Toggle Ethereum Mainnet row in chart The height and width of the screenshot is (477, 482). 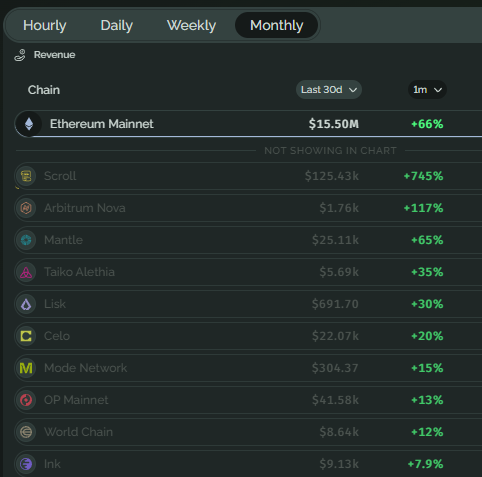click(248, 124)
